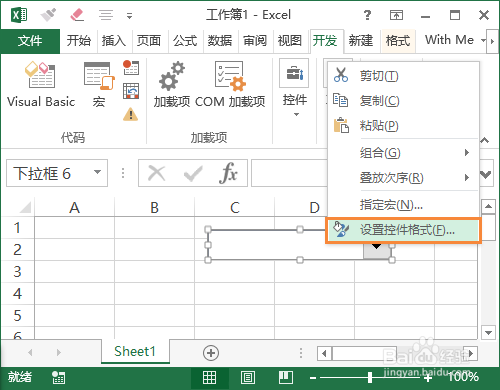Select column B header
The height and width of the screenshot is (390, 500).
click(154, 207)
